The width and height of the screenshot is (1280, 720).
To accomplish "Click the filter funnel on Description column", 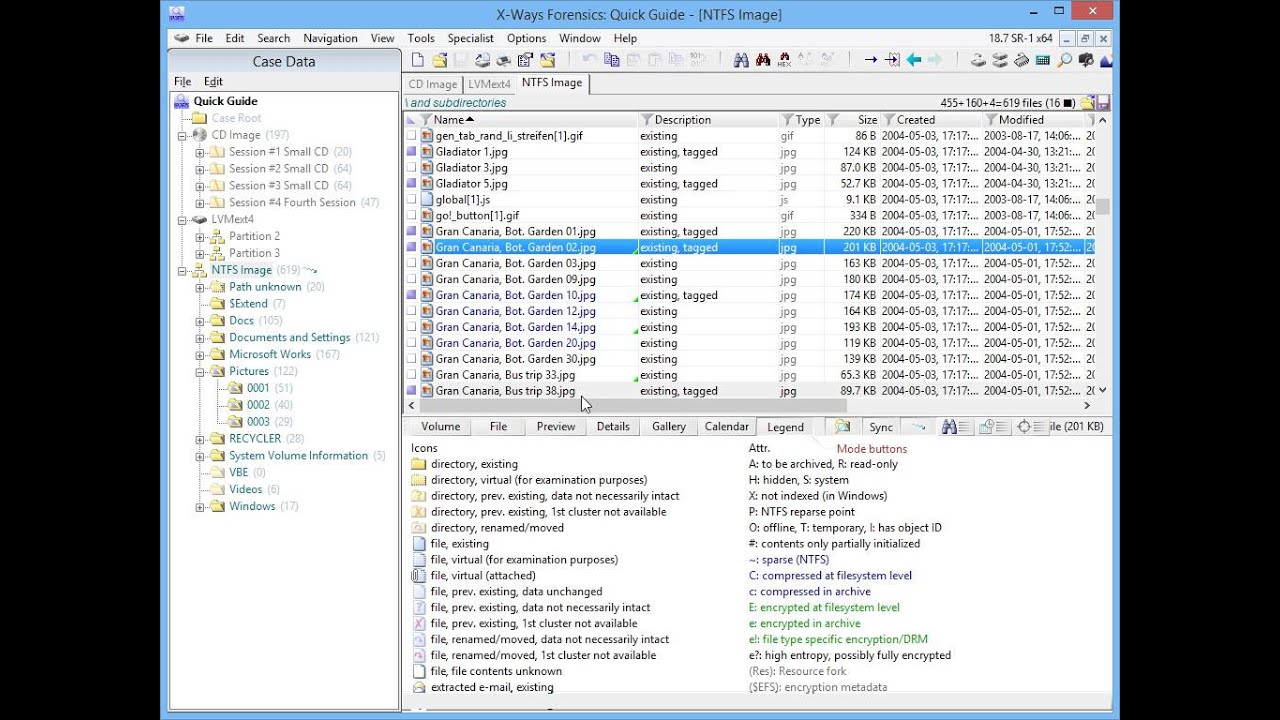I will pos(646,120).
